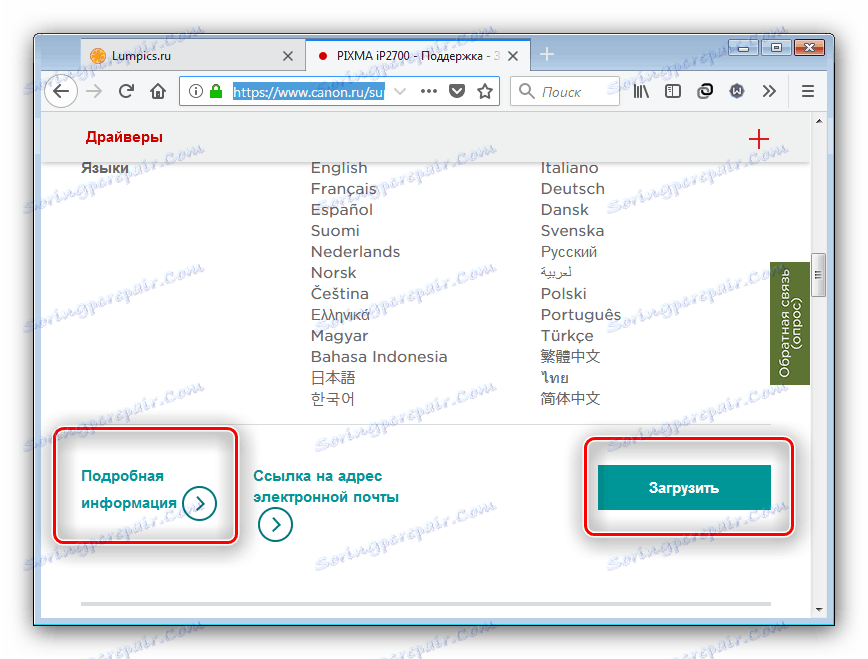The height and width of the screenshot is (659, 868).
Task: Select the 한국어 language entry
Action: tap(332, 399)
